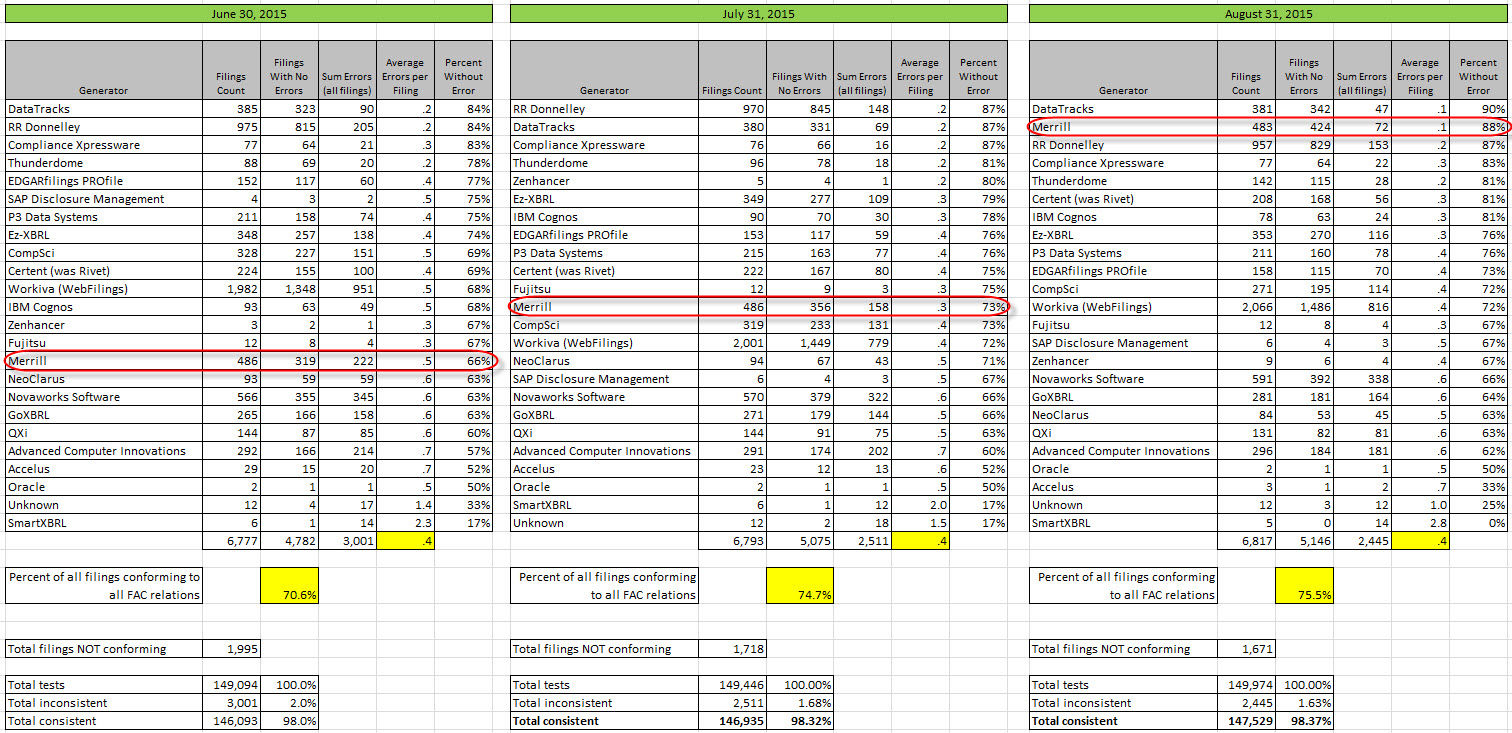Select bold total consistent value 147,529
The height and width of the screenshot is (733, 1512).
click(1249, 721)
